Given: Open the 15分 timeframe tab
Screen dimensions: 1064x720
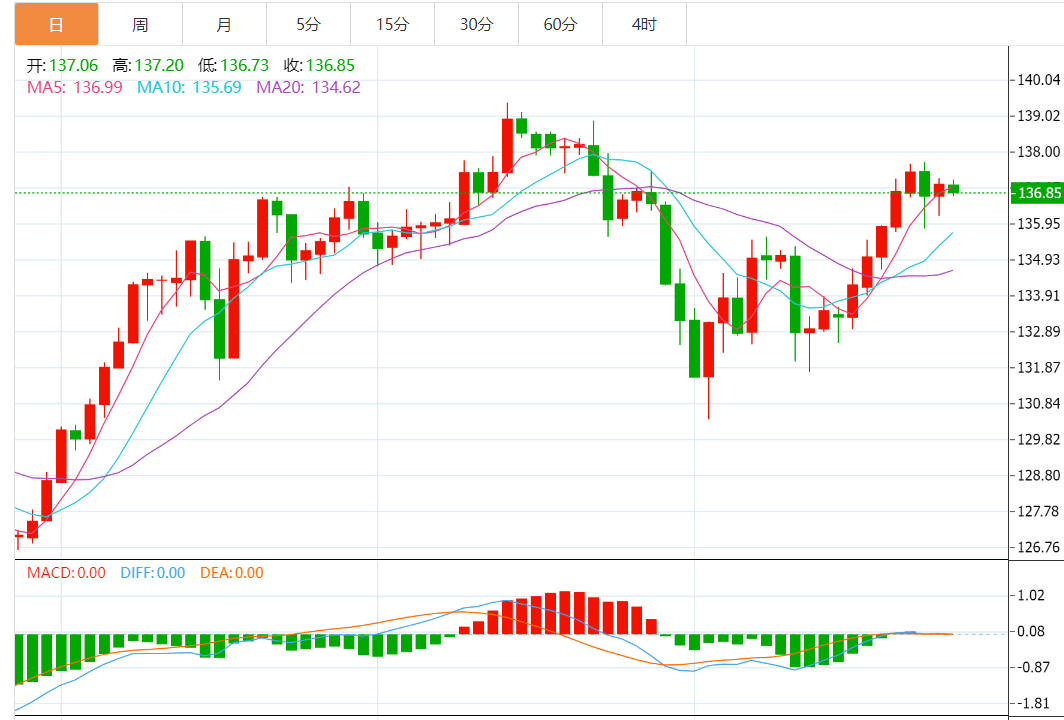Looking at the screenshot, I should click(393, 24).
